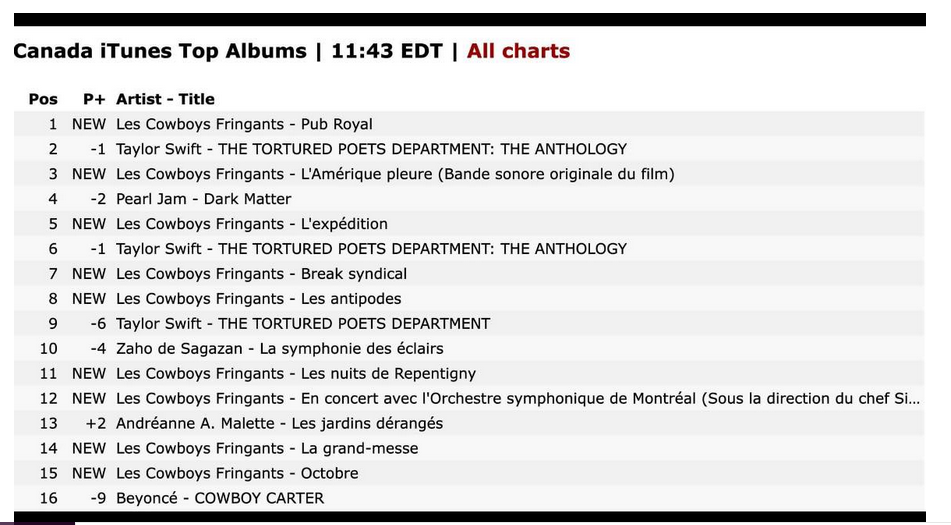
Task: Choose the Break syndical album row
Action: (261, 274)
